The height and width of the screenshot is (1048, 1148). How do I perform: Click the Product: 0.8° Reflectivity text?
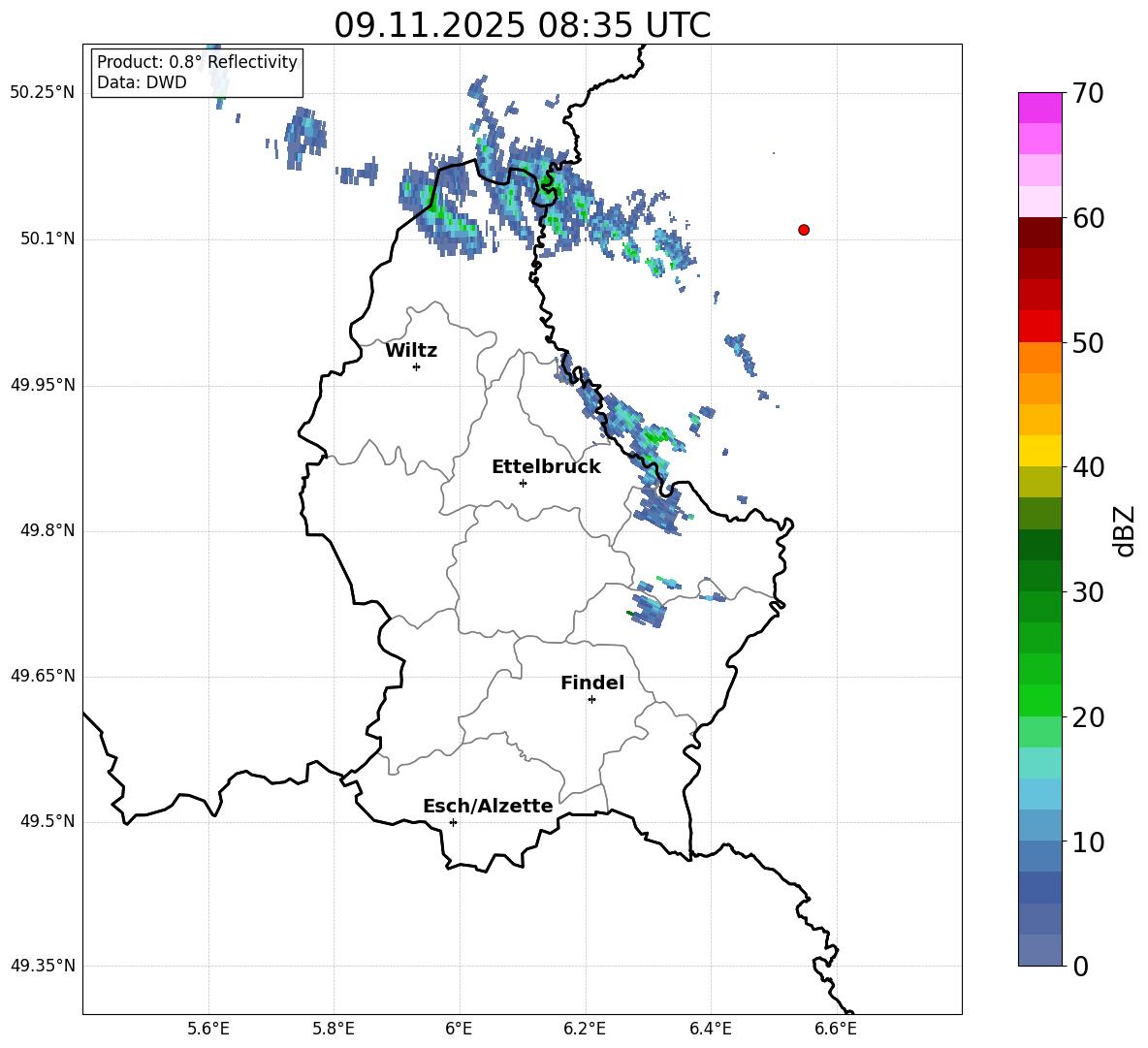(x=197, y=61)
